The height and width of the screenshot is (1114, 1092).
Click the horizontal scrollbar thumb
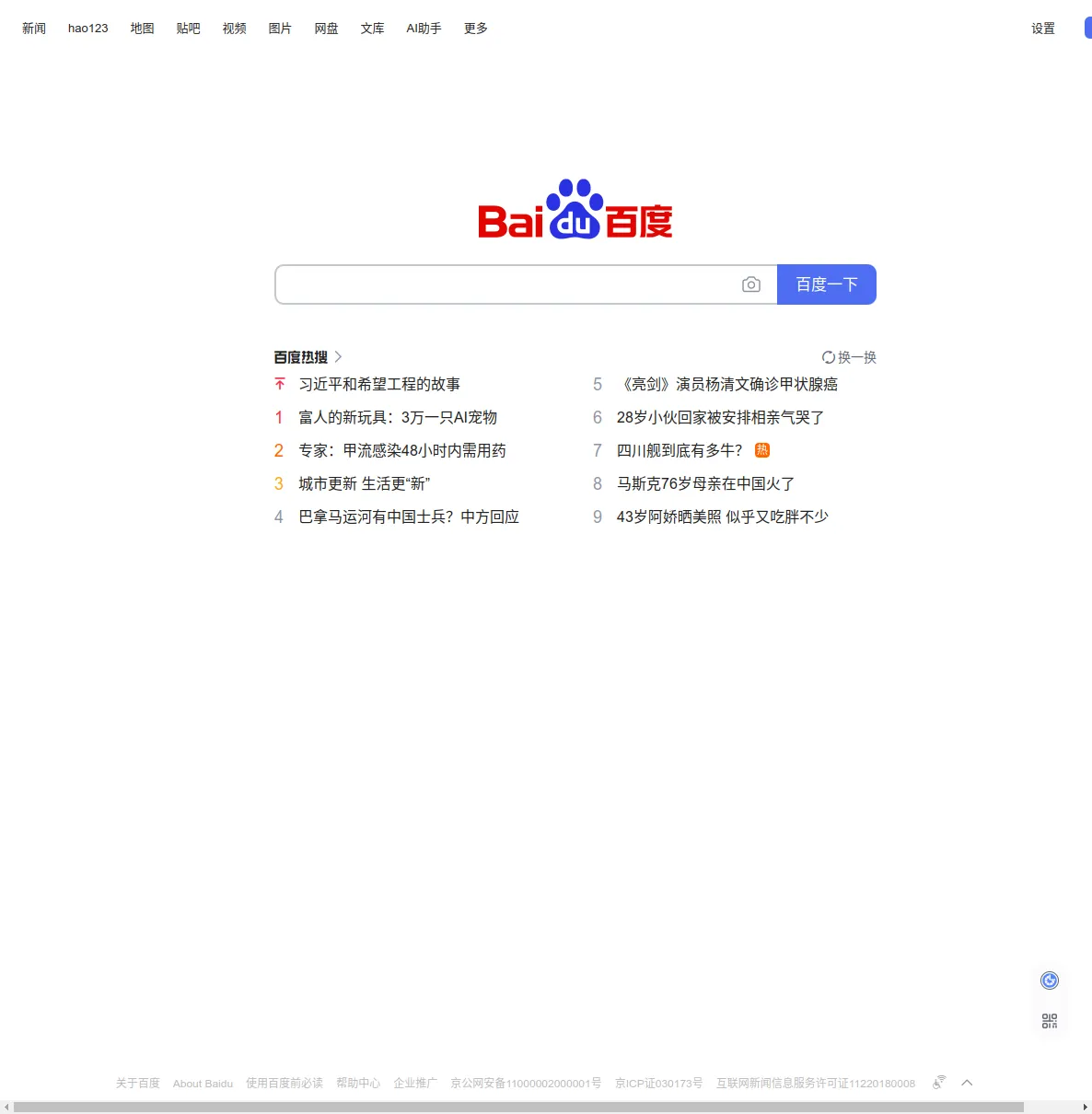click(x=518, y=1107)
